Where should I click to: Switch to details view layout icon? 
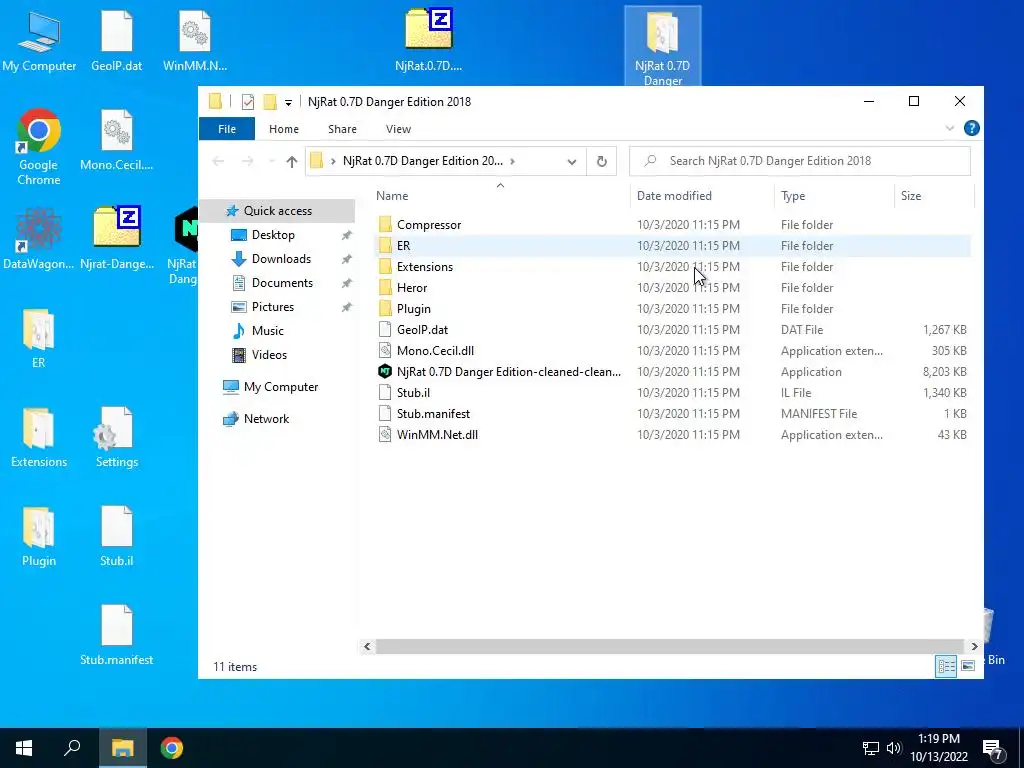(x=946, y=665)
